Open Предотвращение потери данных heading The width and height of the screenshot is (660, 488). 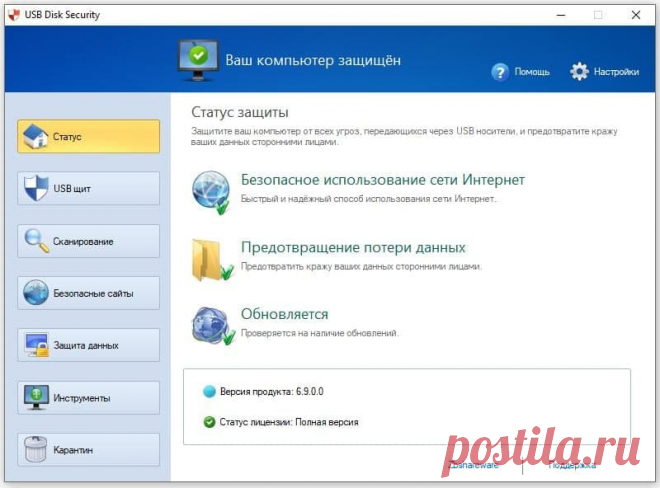pos(353,247)
